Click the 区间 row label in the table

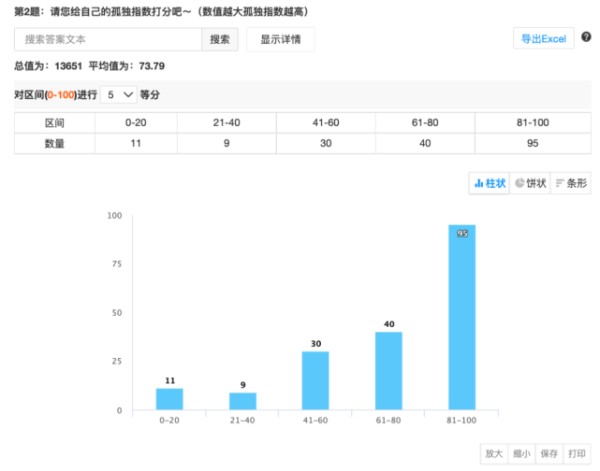[x=54, y=123]
